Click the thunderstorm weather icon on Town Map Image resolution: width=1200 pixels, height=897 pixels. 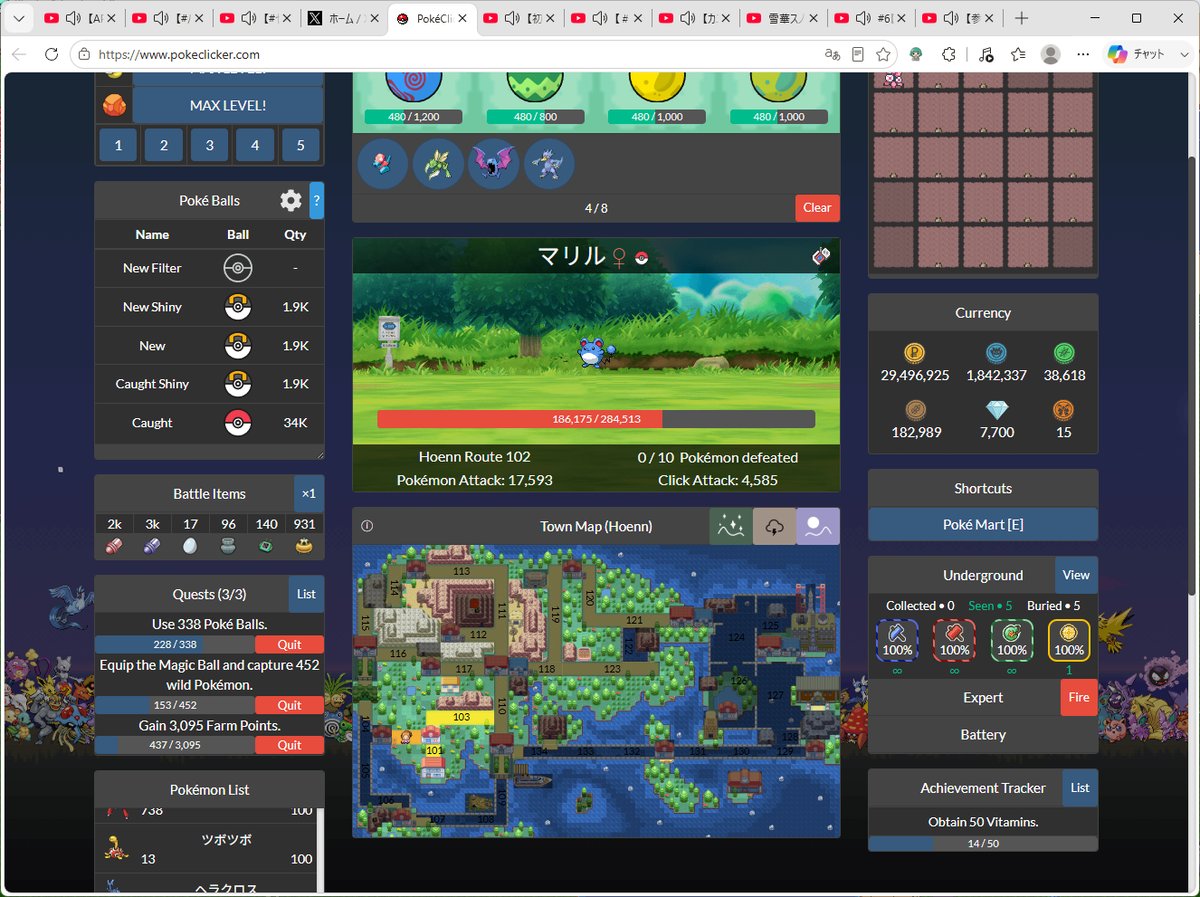click(775, 526)
